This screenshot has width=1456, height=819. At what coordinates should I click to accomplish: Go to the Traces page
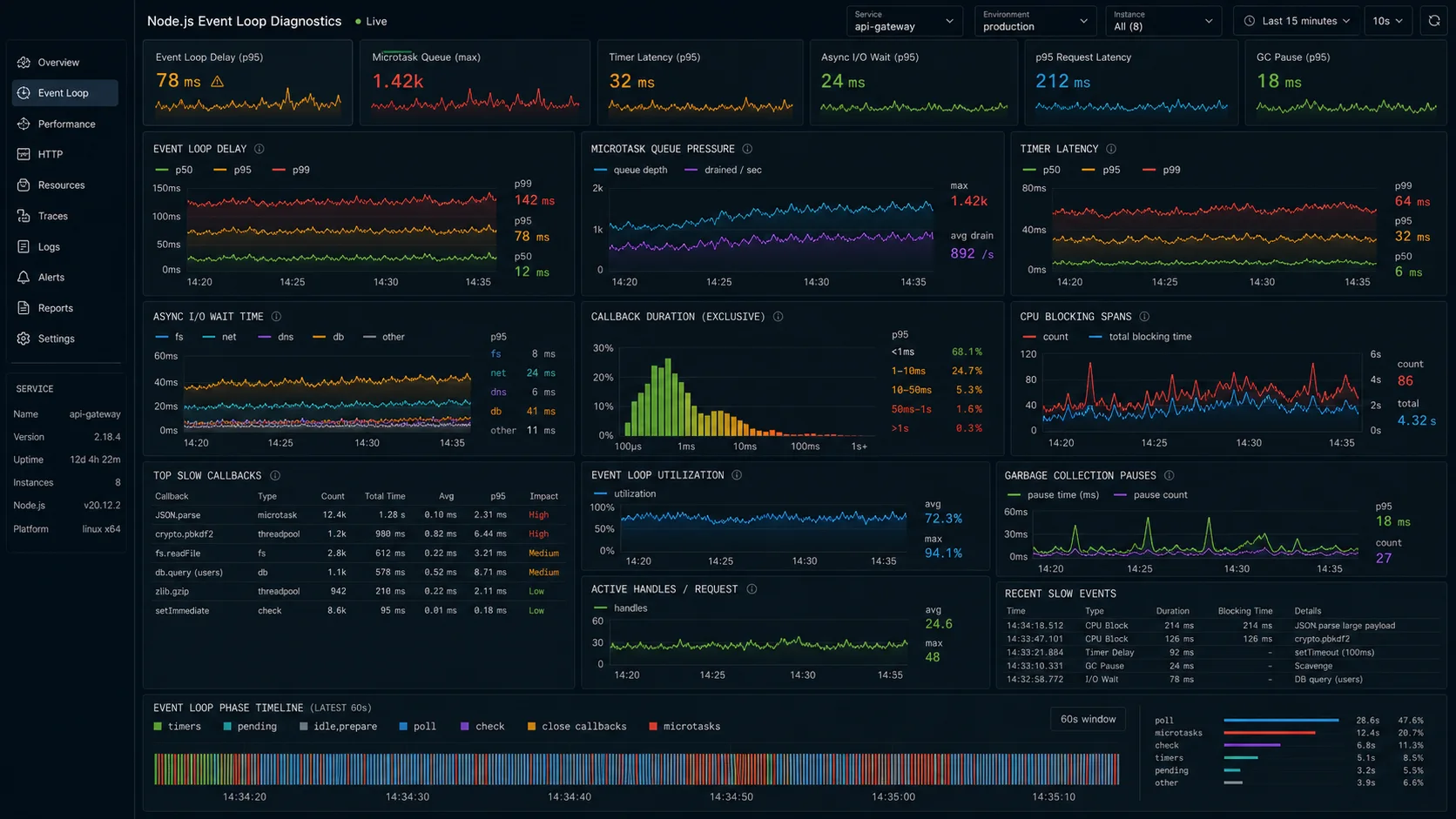click(65, 216)
